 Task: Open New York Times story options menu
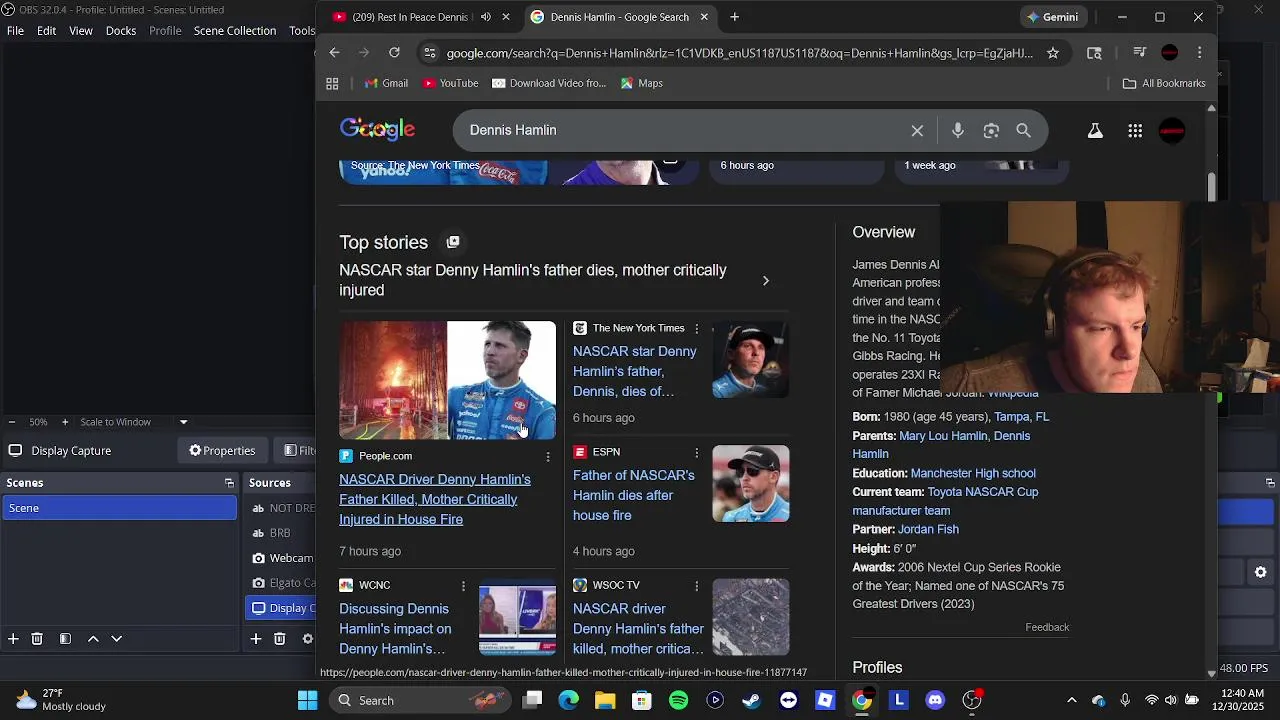[x=697, y=329]
